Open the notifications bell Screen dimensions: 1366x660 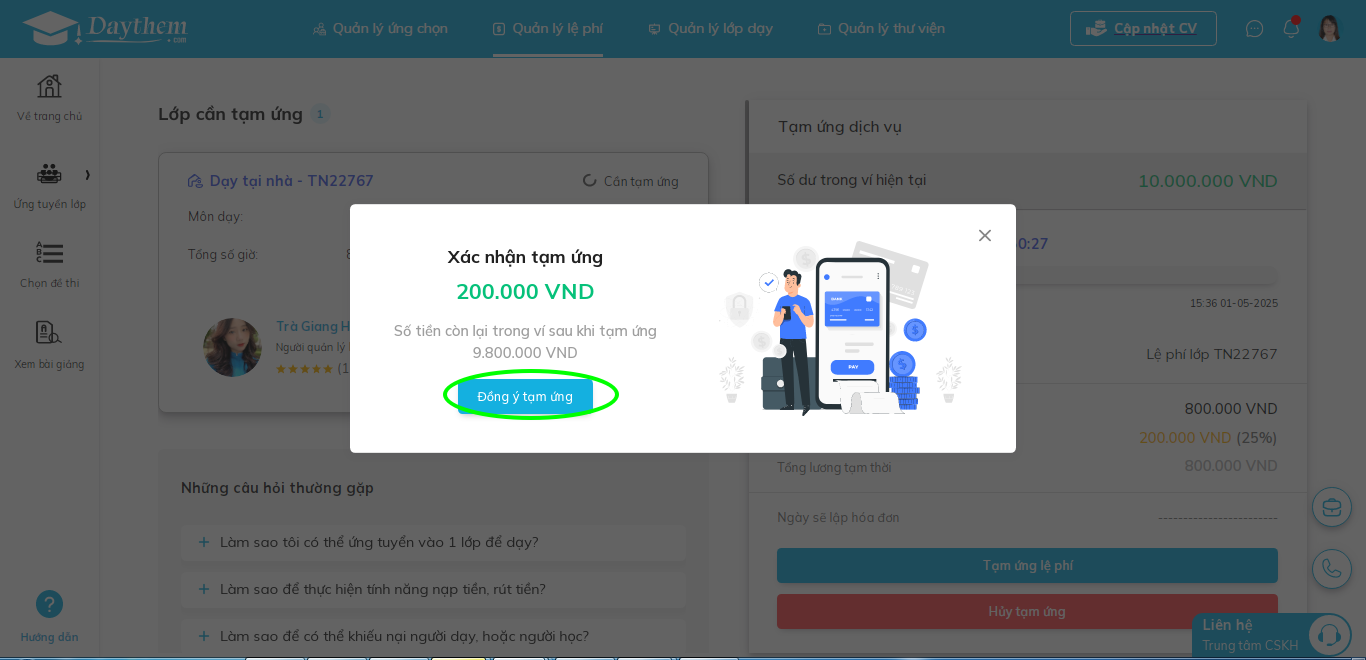pos(1291,28)
